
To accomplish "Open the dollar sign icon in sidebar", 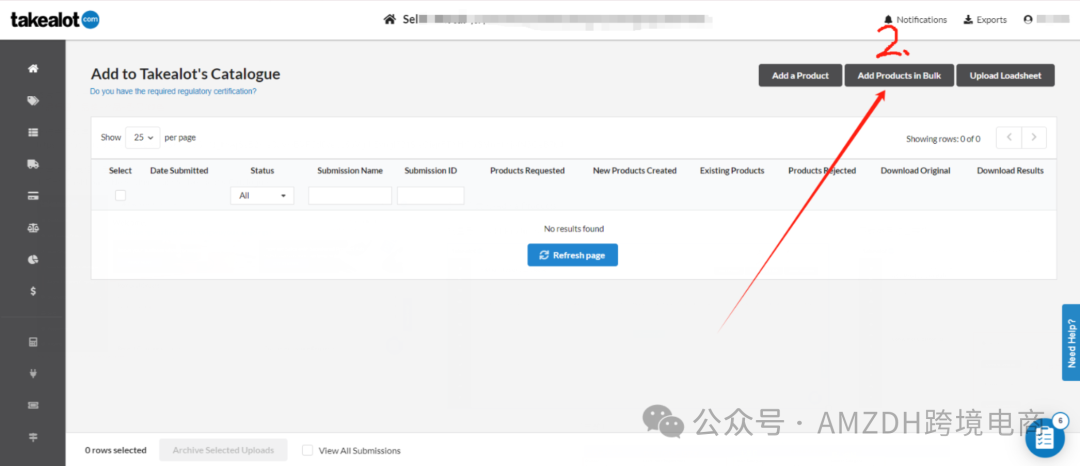I will point(32,291).
